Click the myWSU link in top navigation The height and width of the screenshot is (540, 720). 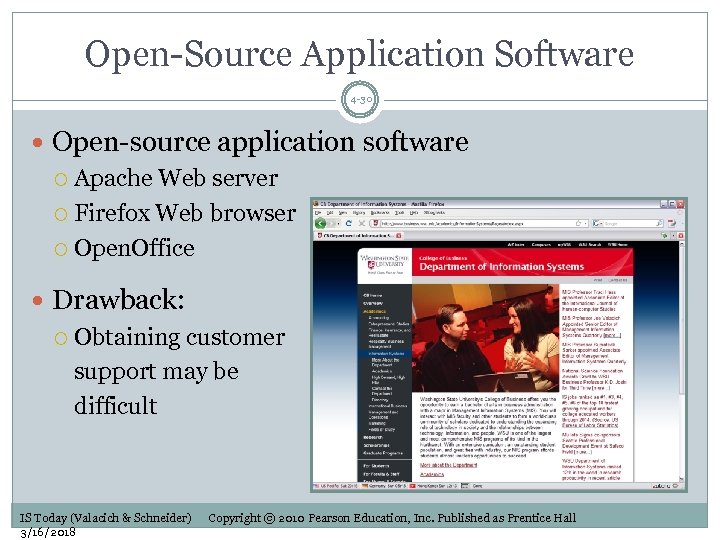tap(564, 245)
